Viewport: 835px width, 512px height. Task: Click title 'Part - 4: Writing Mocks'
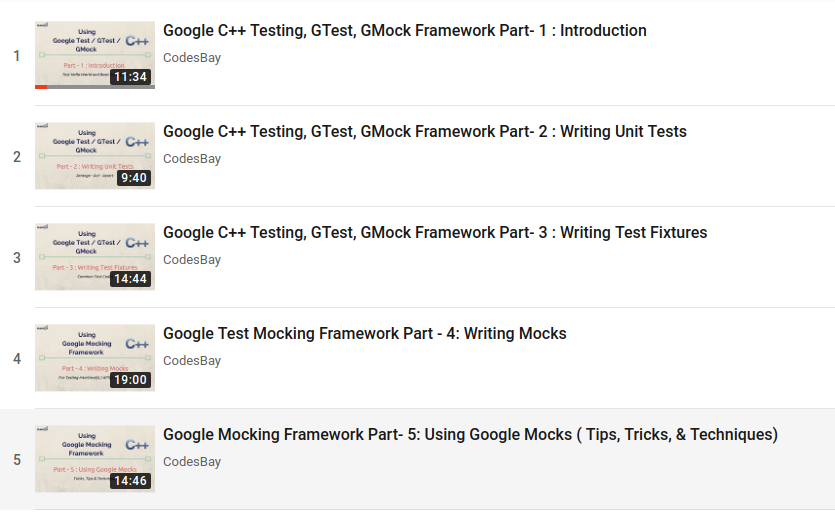(364, 334)
